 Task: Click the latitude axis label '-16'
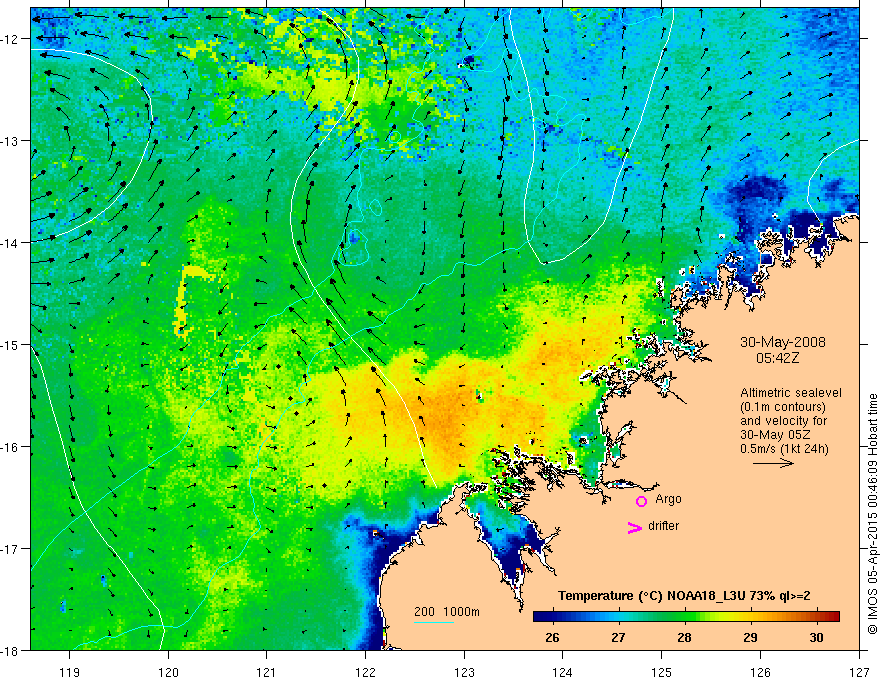[11, 447]
